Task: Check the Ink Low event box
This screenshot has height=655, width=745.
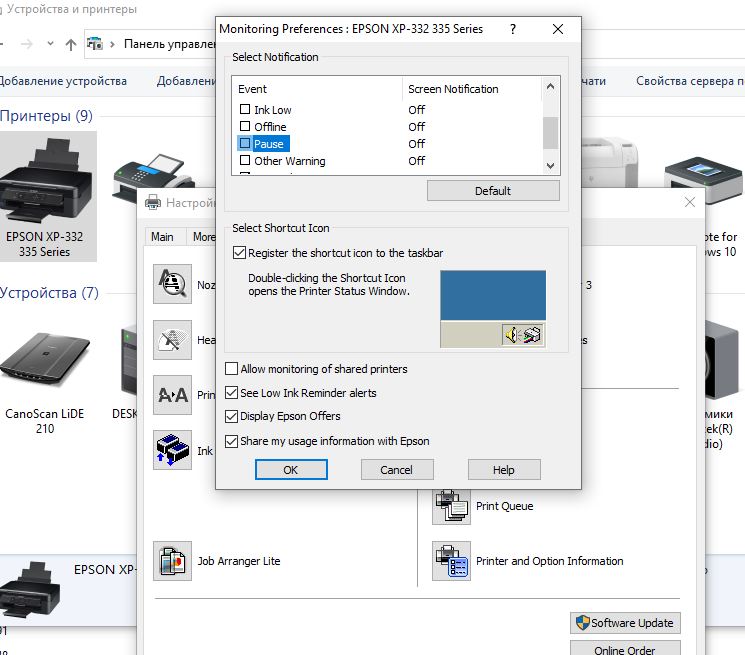Action: click(245, 109)
